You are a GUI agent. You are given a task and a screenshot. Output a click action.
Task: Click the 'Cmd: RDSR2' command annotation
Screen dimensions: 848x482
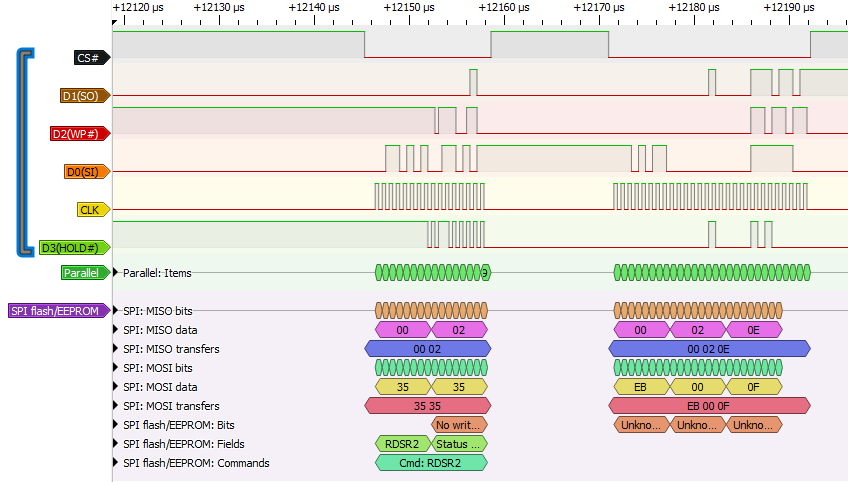[x=431, y=463]
